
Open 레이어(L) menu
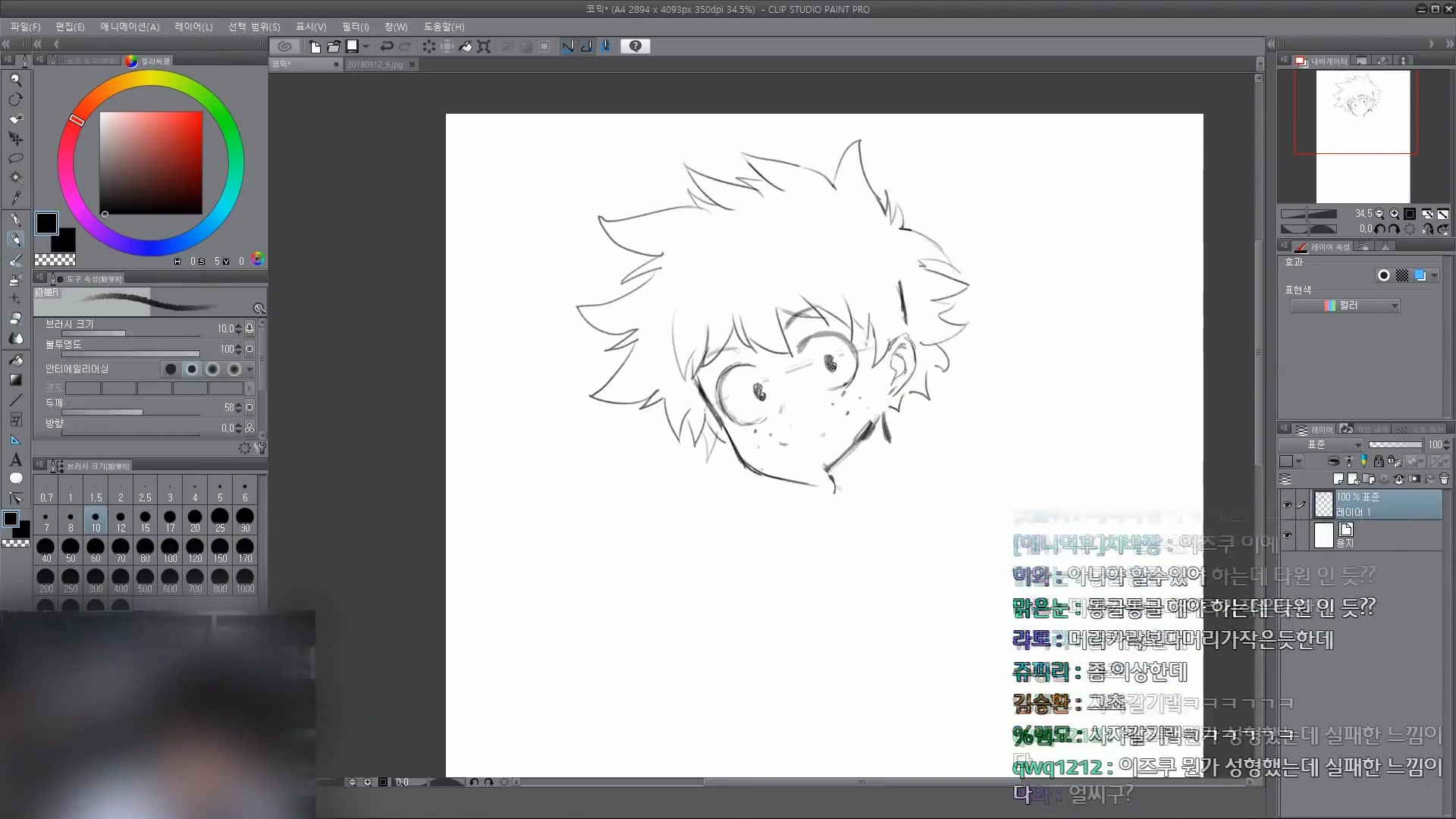point(193,27)
